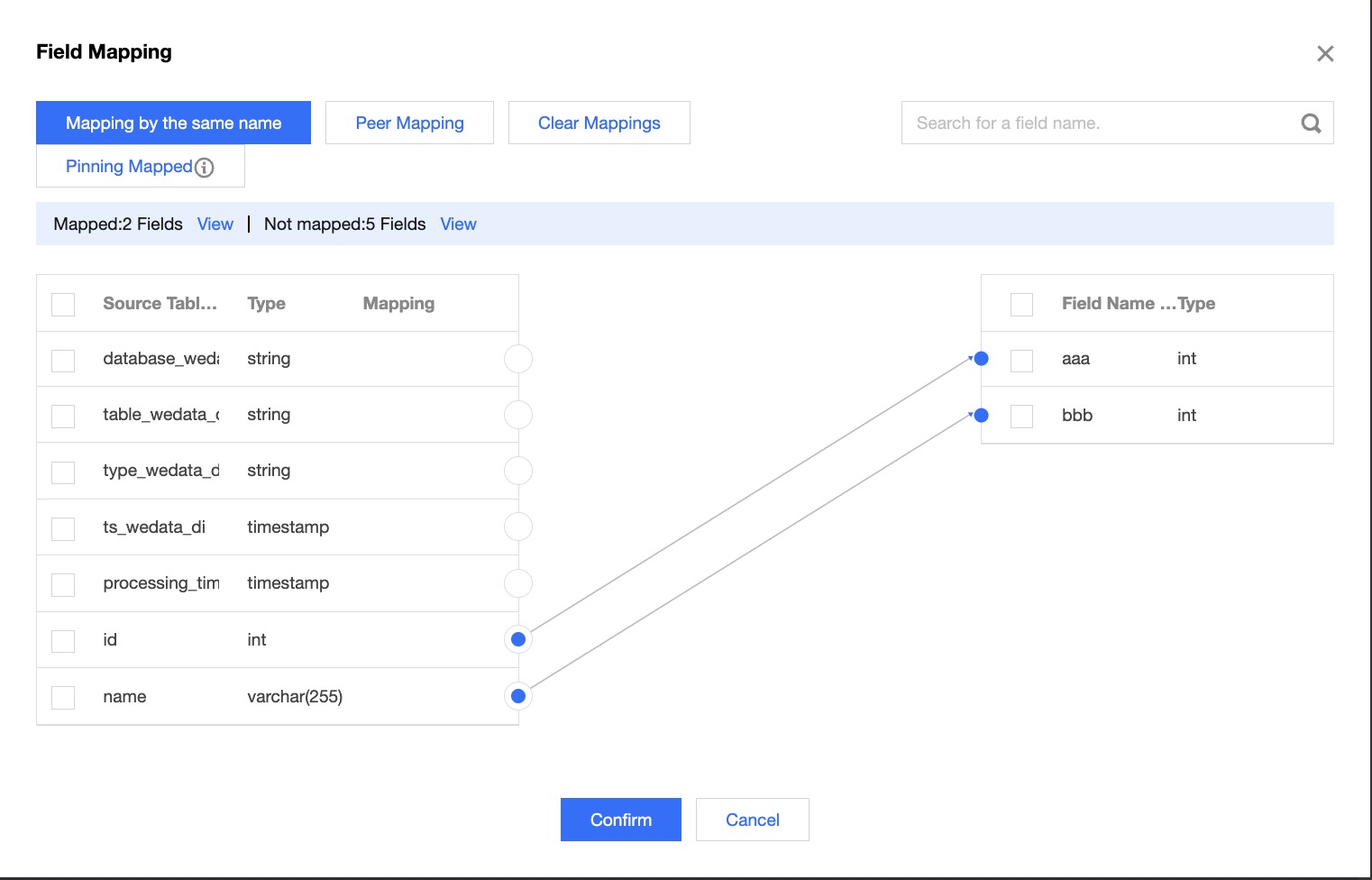Click the target connector dot beside aaa
Image resolution: width=1372 pixels, height=880 pixels.
click(982, 359)
